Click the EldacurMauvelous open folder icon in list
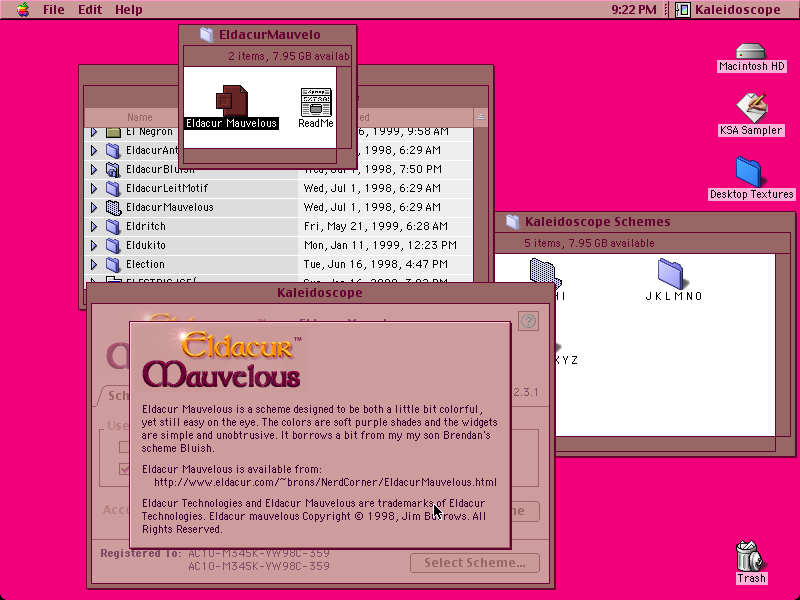800x600 pixels. [x=113, y=207]
